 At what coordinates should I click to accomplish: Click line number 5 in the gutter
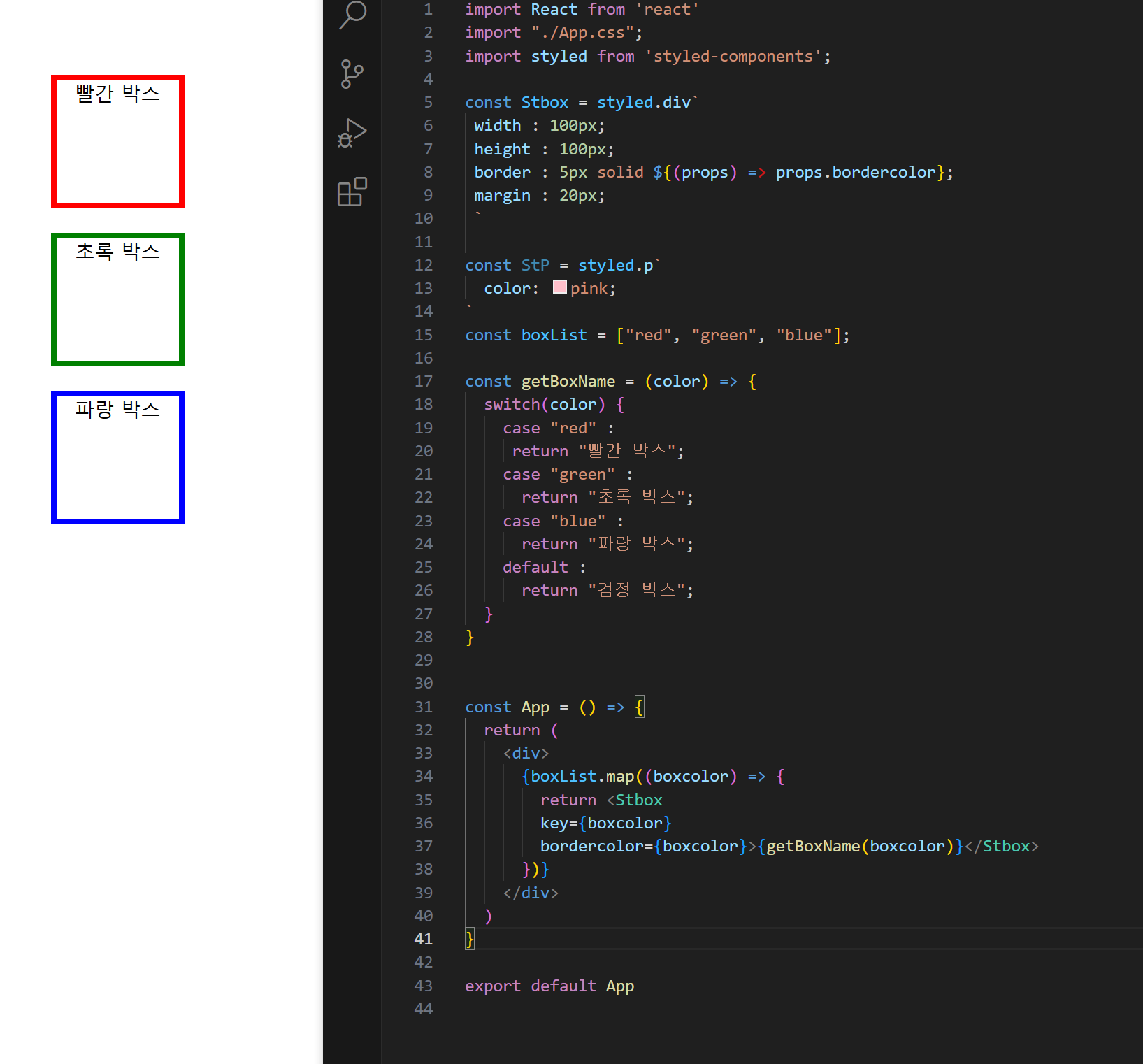click(x=428, y=102)
